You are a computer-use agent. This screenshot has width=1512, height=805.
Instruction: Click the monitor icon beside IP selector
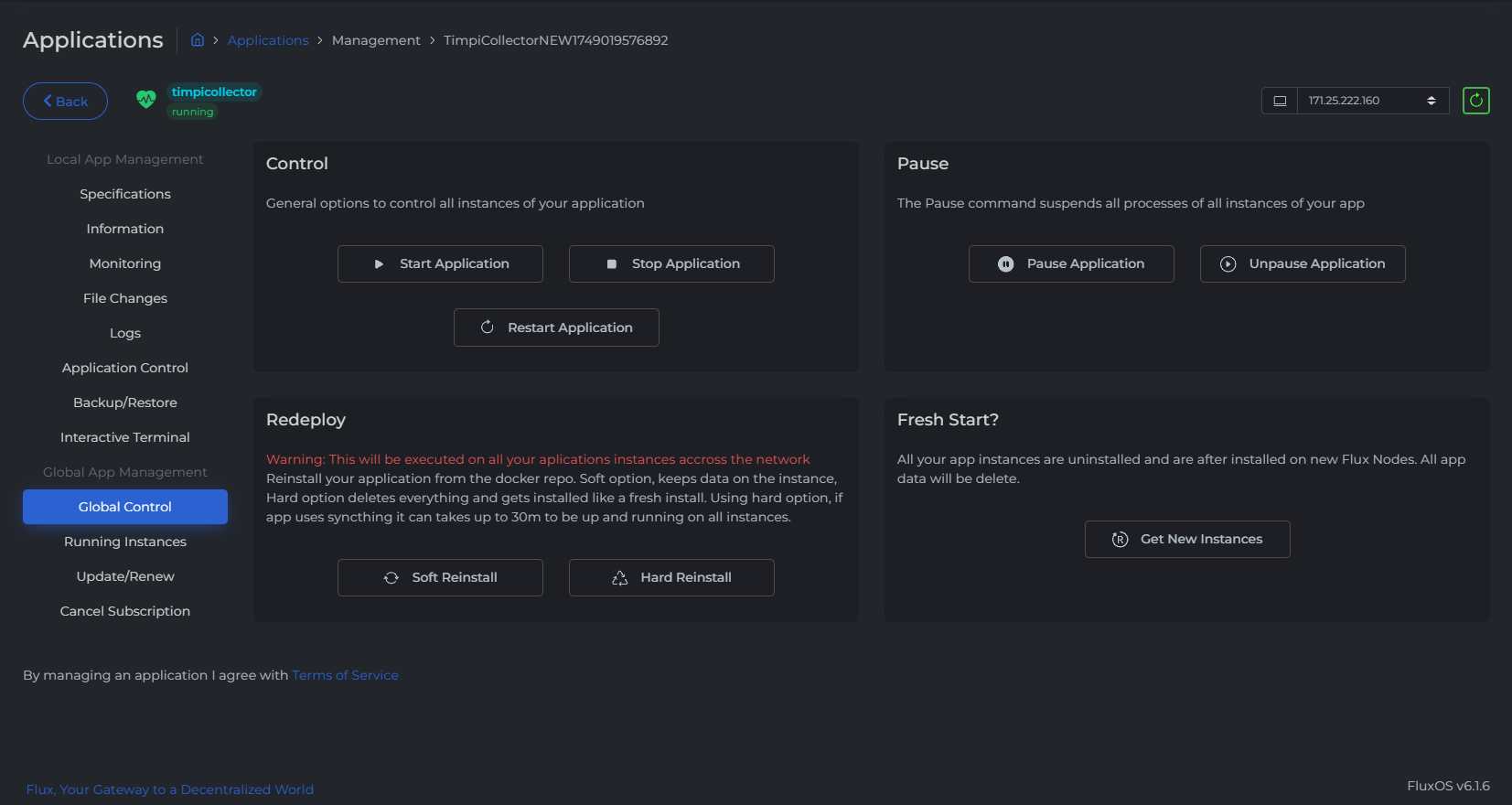[1280, 101]
